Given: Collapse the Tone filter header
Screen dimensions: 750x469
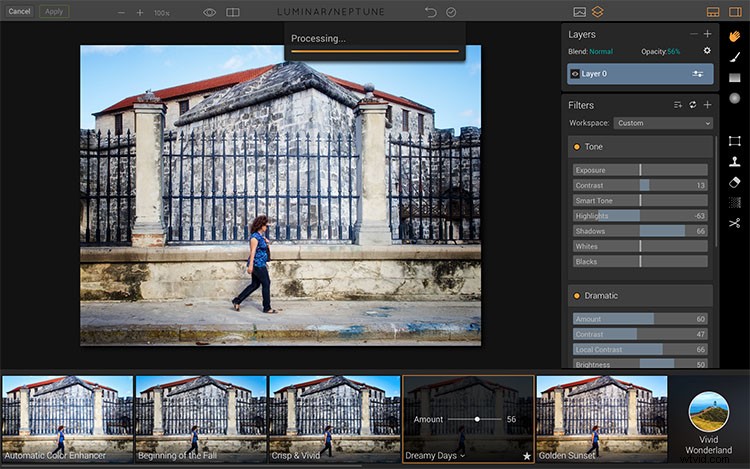Looking at the screenshot, I should tap(640, 147).
